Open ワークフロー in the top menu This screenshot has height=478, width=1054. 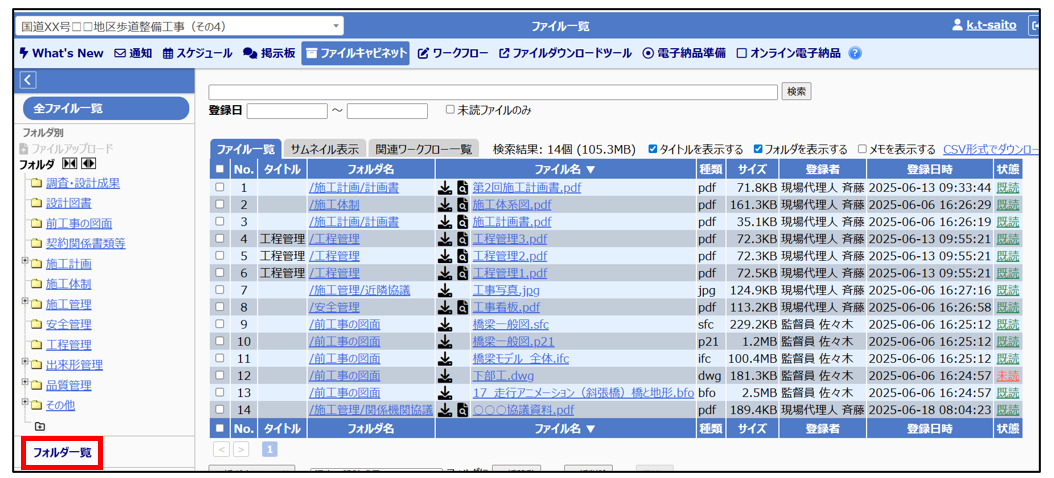click(x=452, y=53)
